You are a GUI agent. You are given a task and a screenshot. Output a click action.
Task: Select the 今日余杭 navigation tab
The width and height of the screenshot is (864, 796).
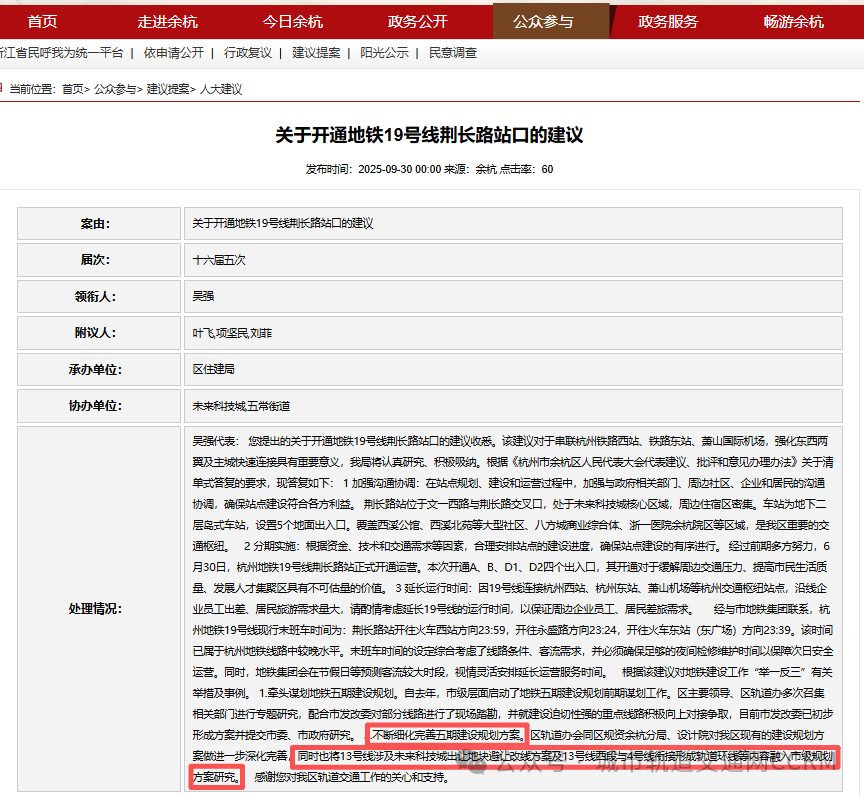pos(292,21)
